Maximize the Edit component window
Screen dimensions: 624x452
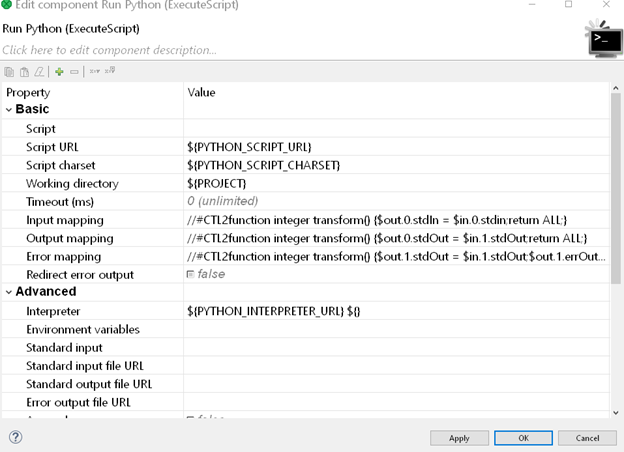click(x=569, y=4)
